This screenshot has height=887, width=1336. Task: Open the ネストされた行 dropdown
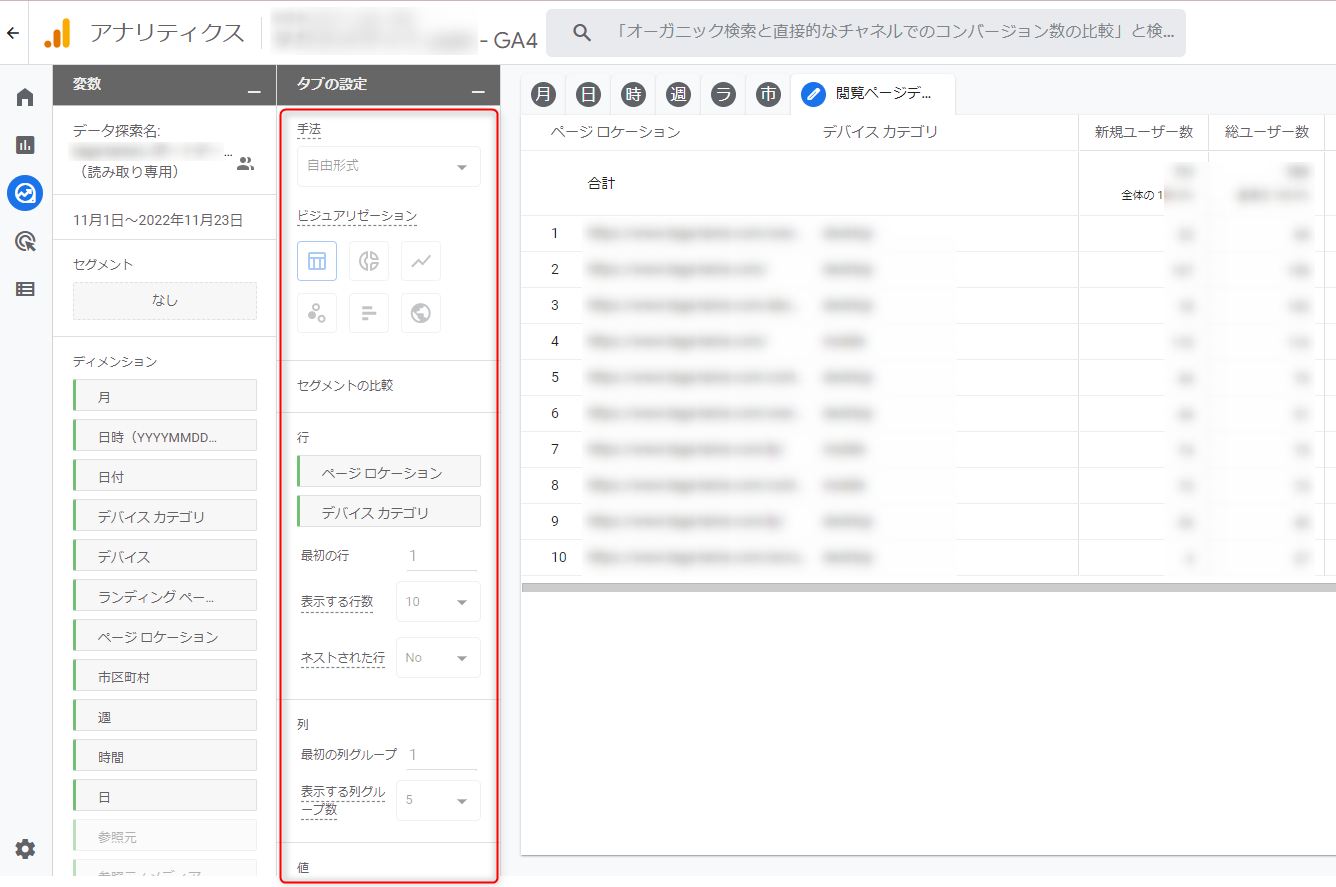click(438, 658)
